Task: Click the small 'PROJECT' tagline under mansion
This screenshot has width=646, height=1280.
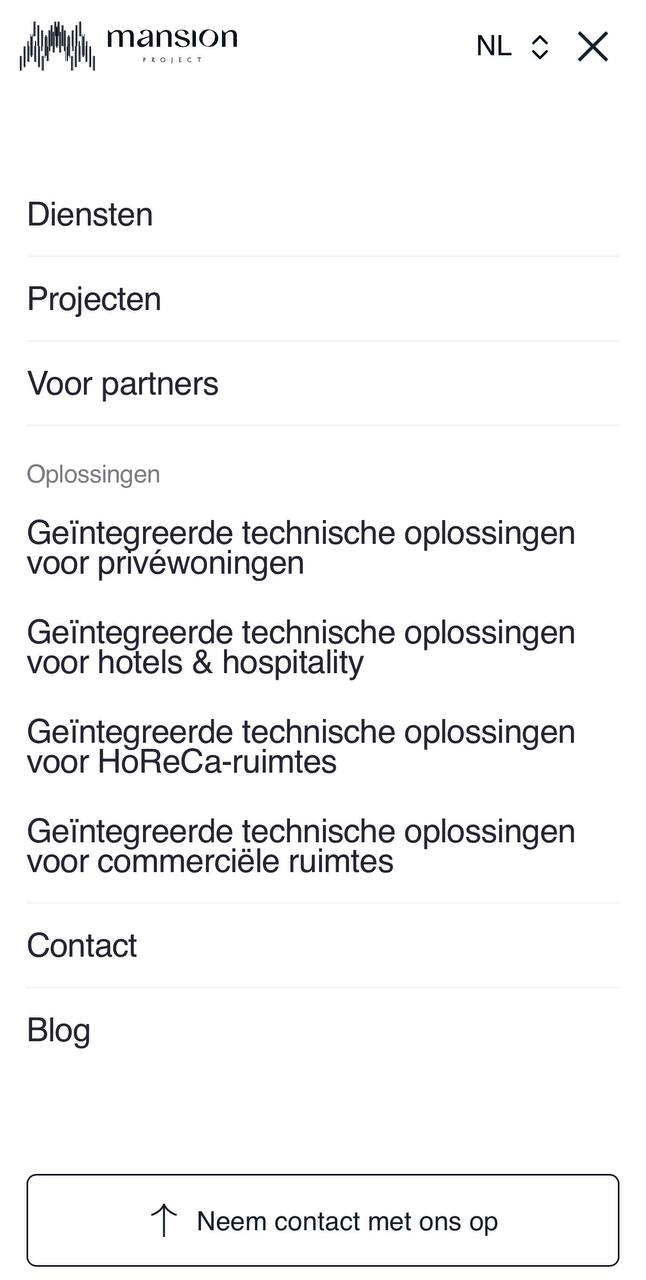Action: (x=171, y=60)
